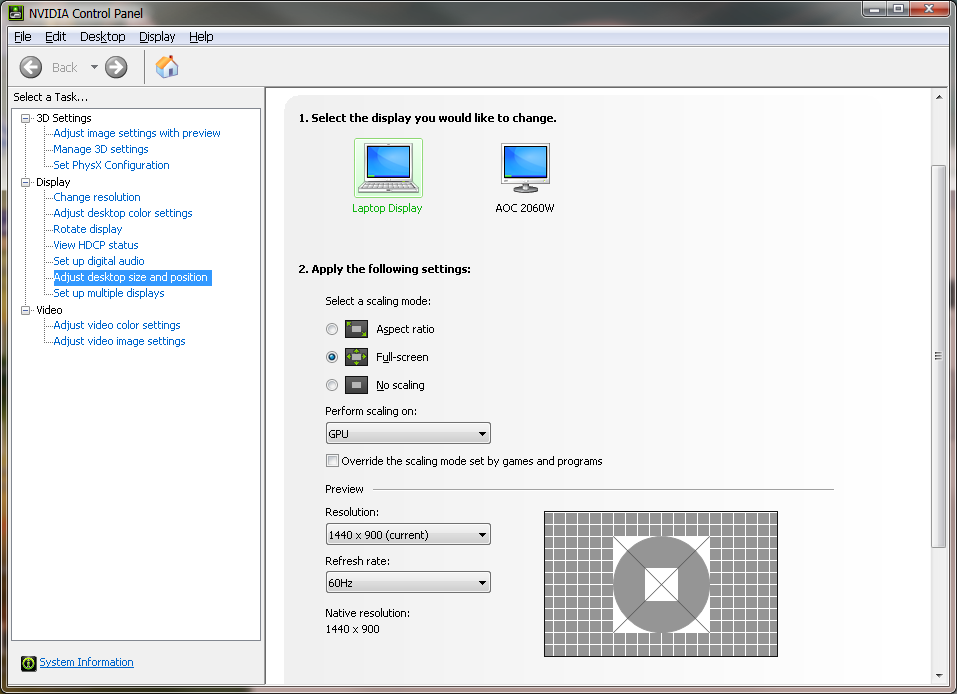Open the Display menu
This screenshot has height=694, width=957.
157,37
